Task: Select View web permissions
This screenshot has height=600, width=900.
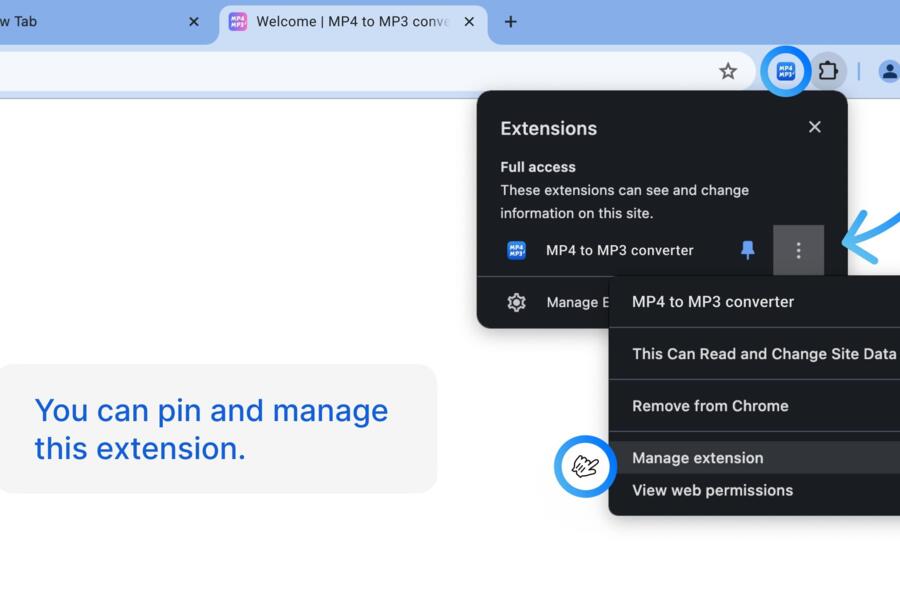Action: point(754,490)
